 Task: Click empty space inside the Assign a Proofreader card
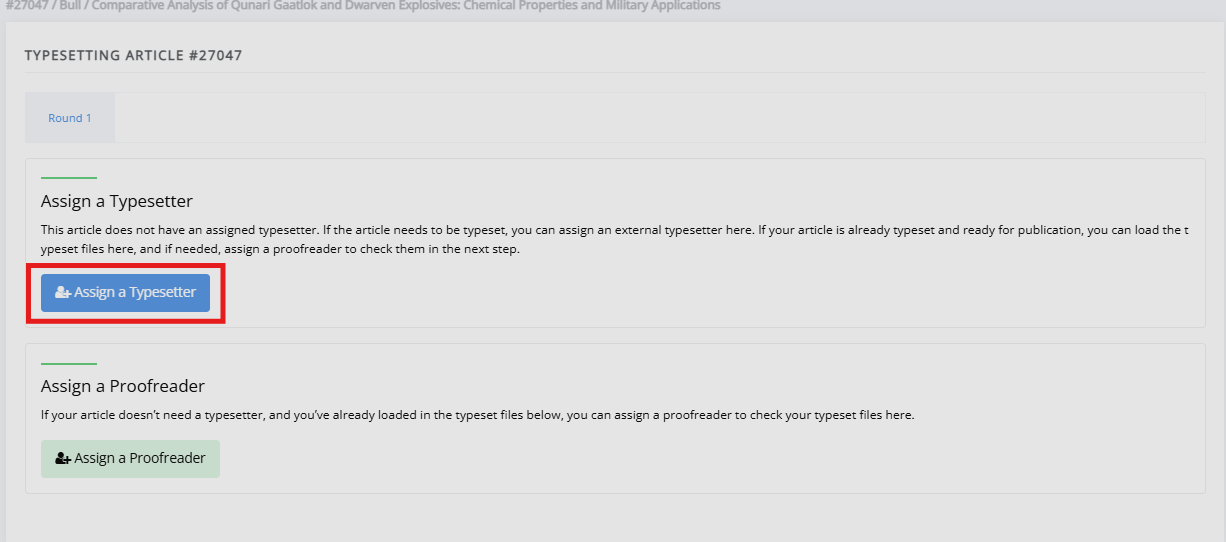click(700, 458)
